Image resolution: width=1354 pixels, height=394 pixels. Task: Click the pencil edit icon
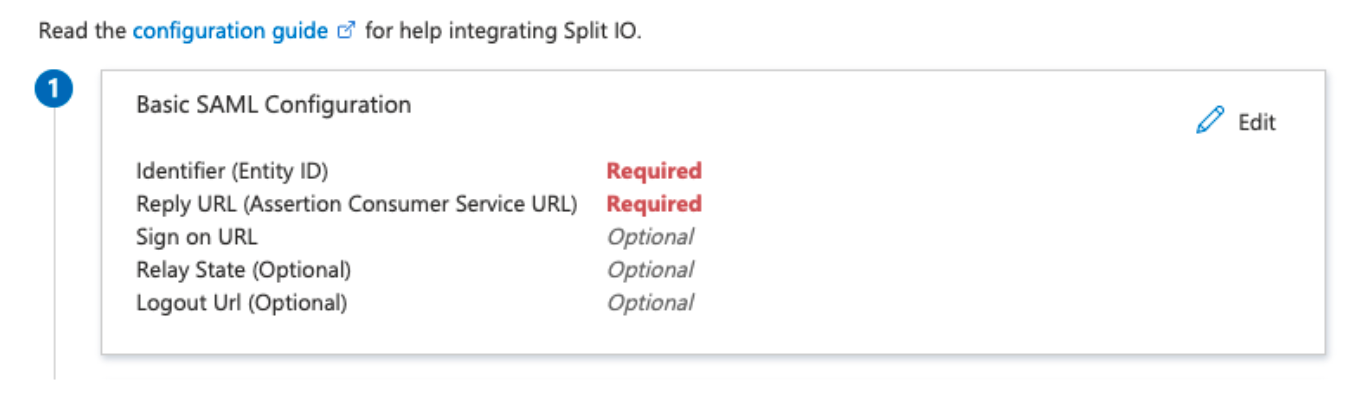pos(1210,122)
